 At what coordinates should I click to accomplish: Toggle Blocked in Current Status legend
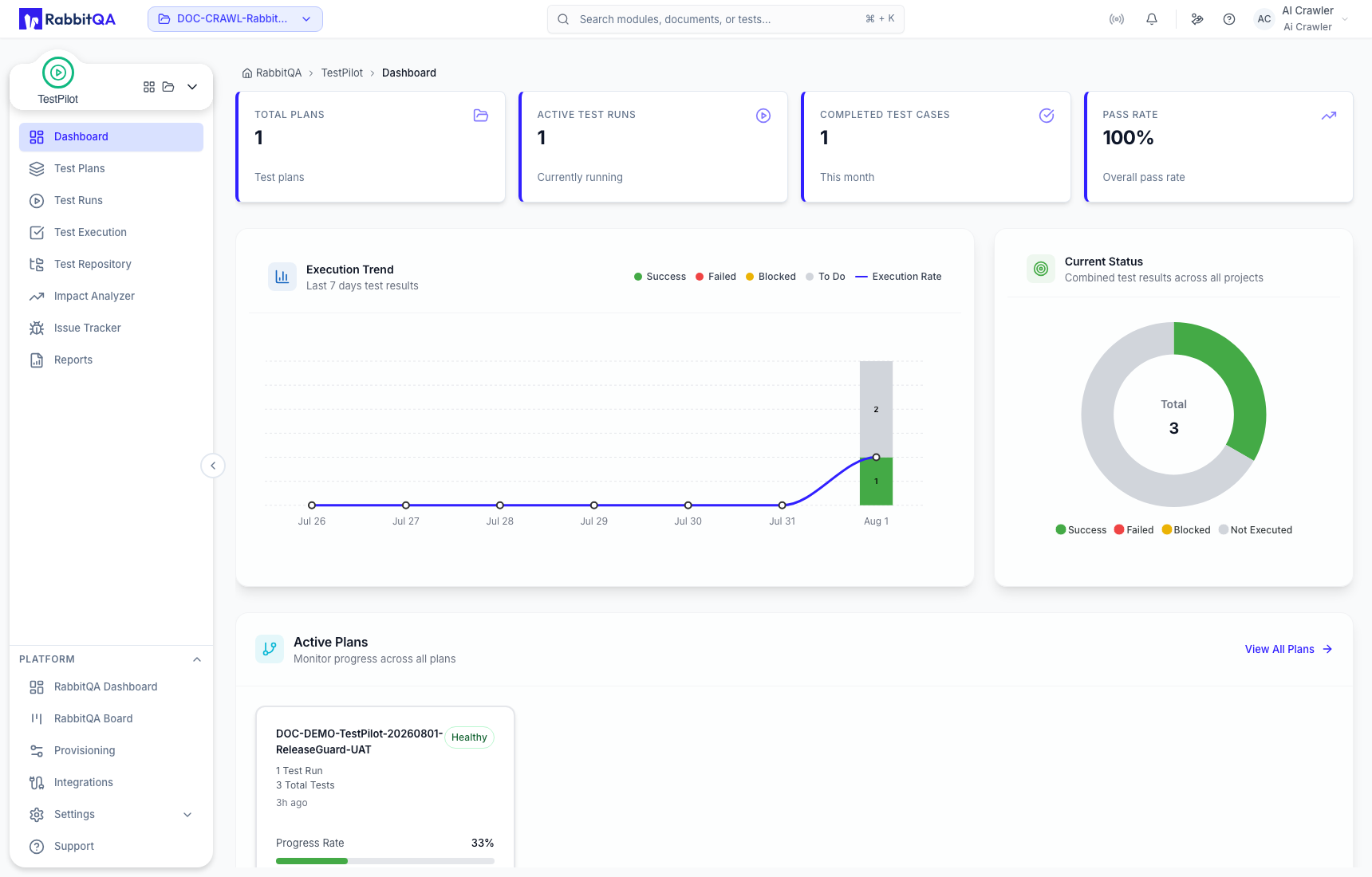click(1186, 530)
